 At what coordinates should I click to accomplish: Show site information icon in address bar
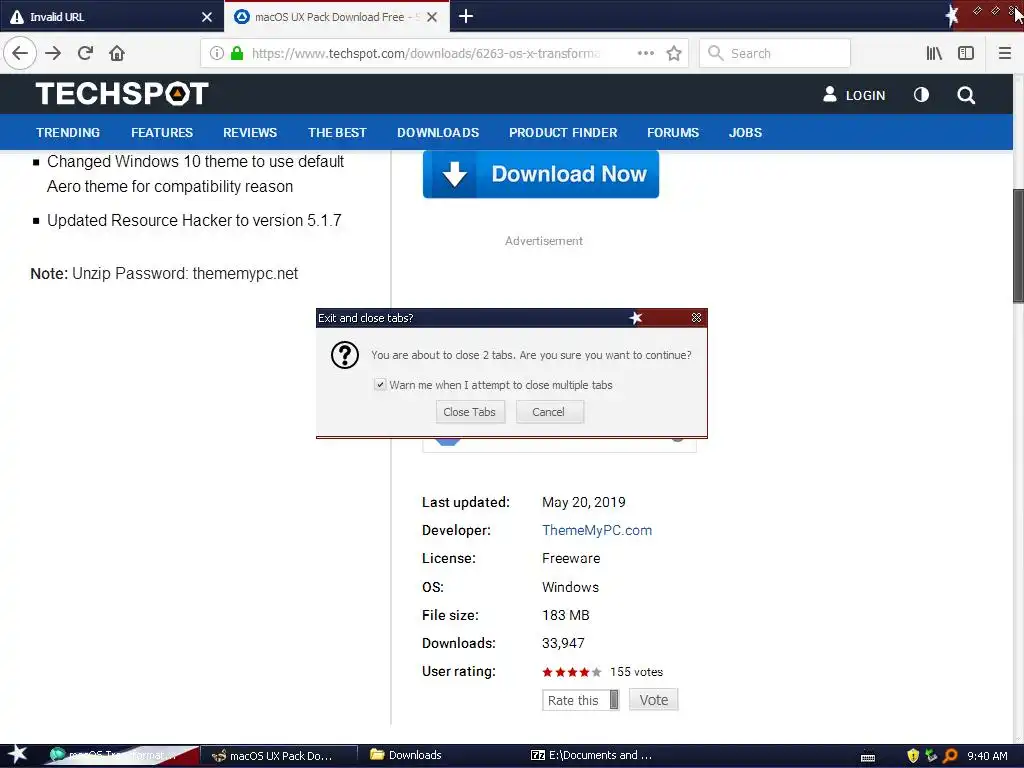coord(217,53)
